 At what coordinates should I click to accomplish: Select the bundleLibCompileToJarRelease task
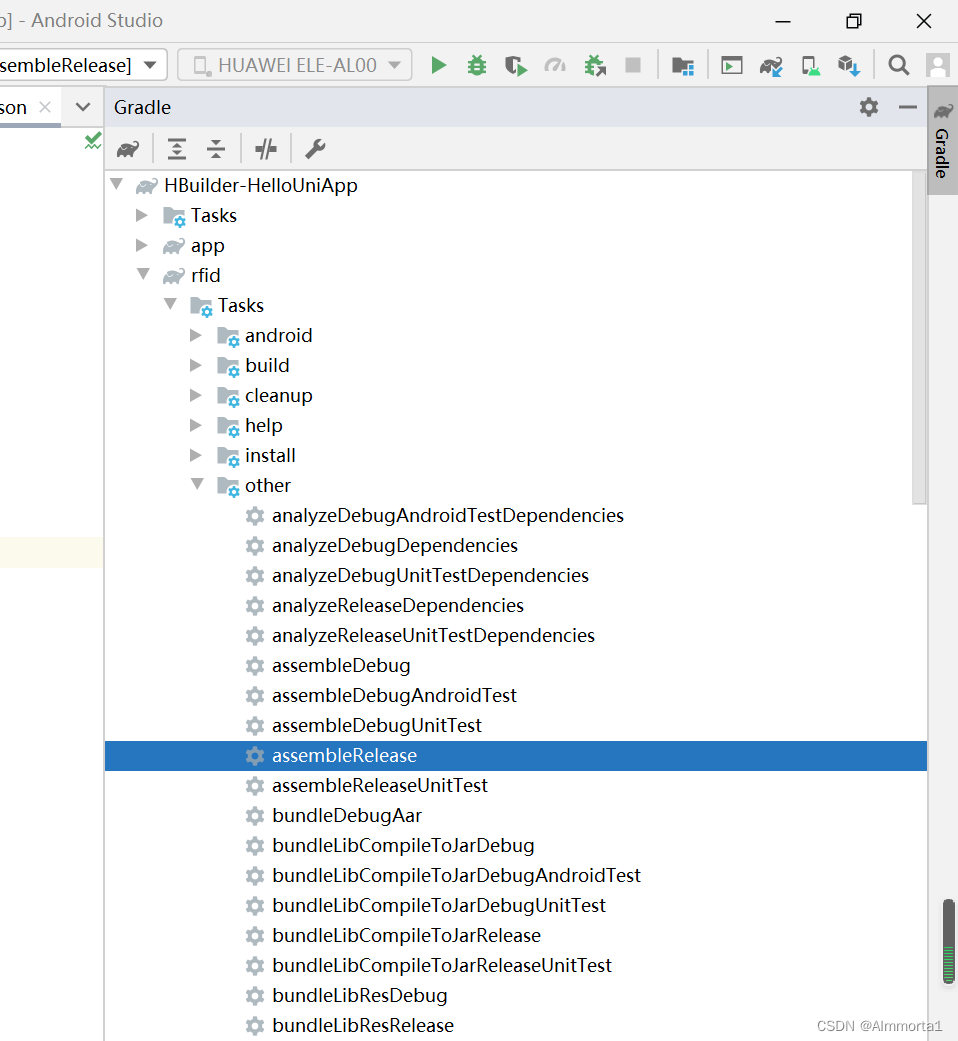406,935
